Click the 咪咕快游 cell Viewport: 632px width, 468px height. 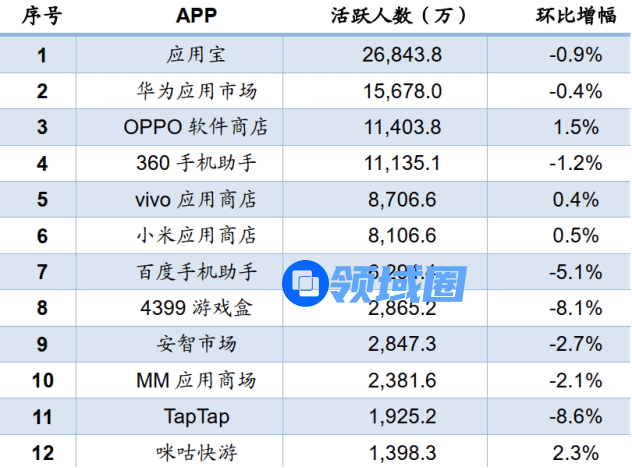(196, 452)
